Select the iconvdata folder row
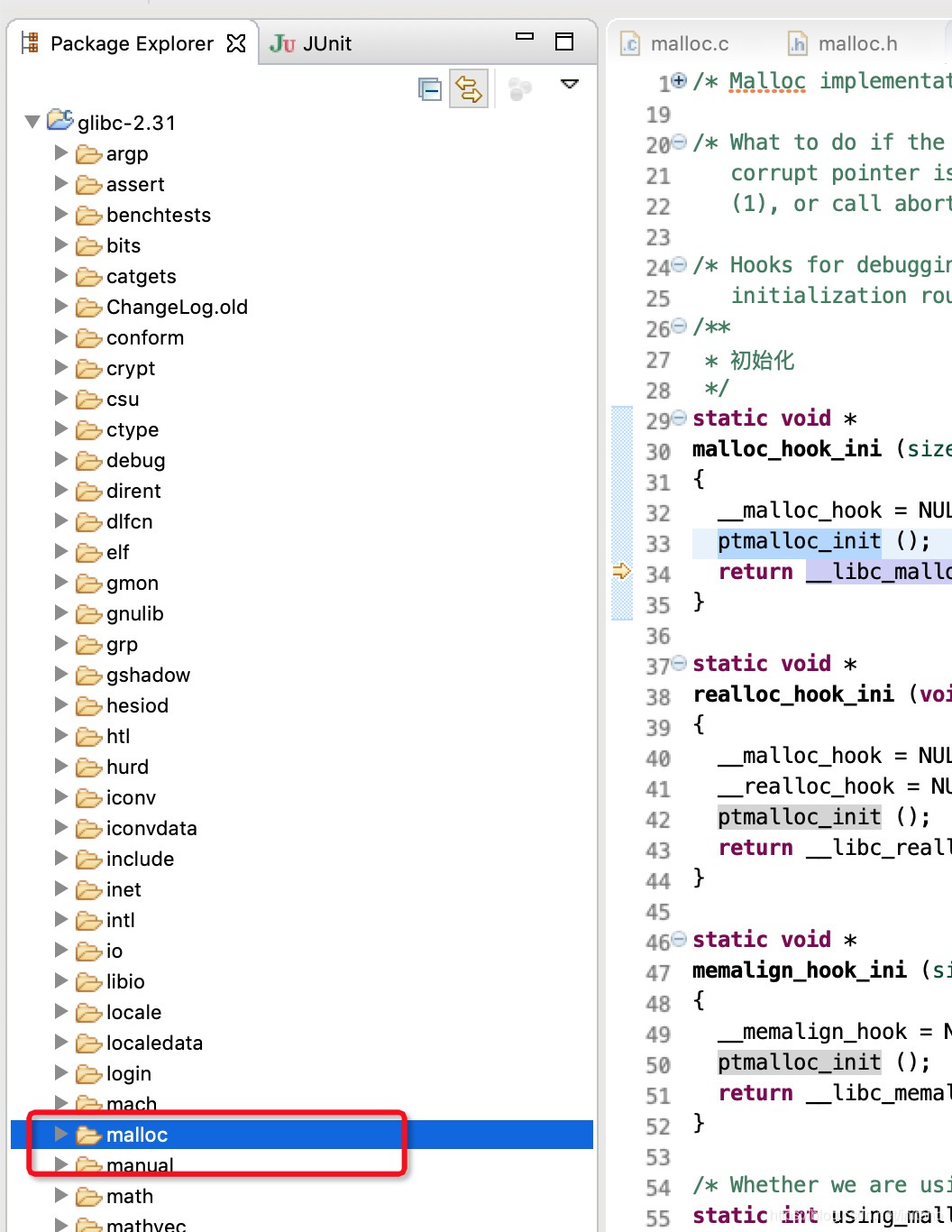This screenshot has height=1232, width=952. [302, 828]
